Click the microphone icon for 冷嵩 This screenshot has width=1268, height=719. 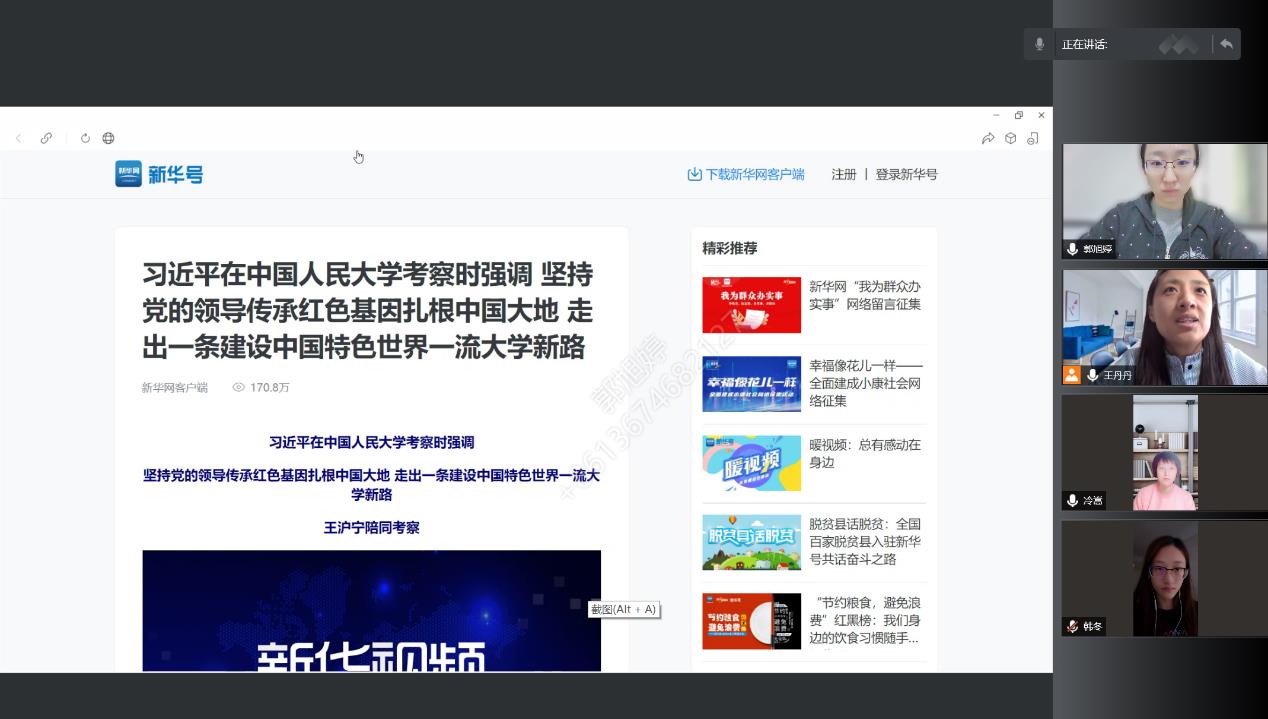1072,500
